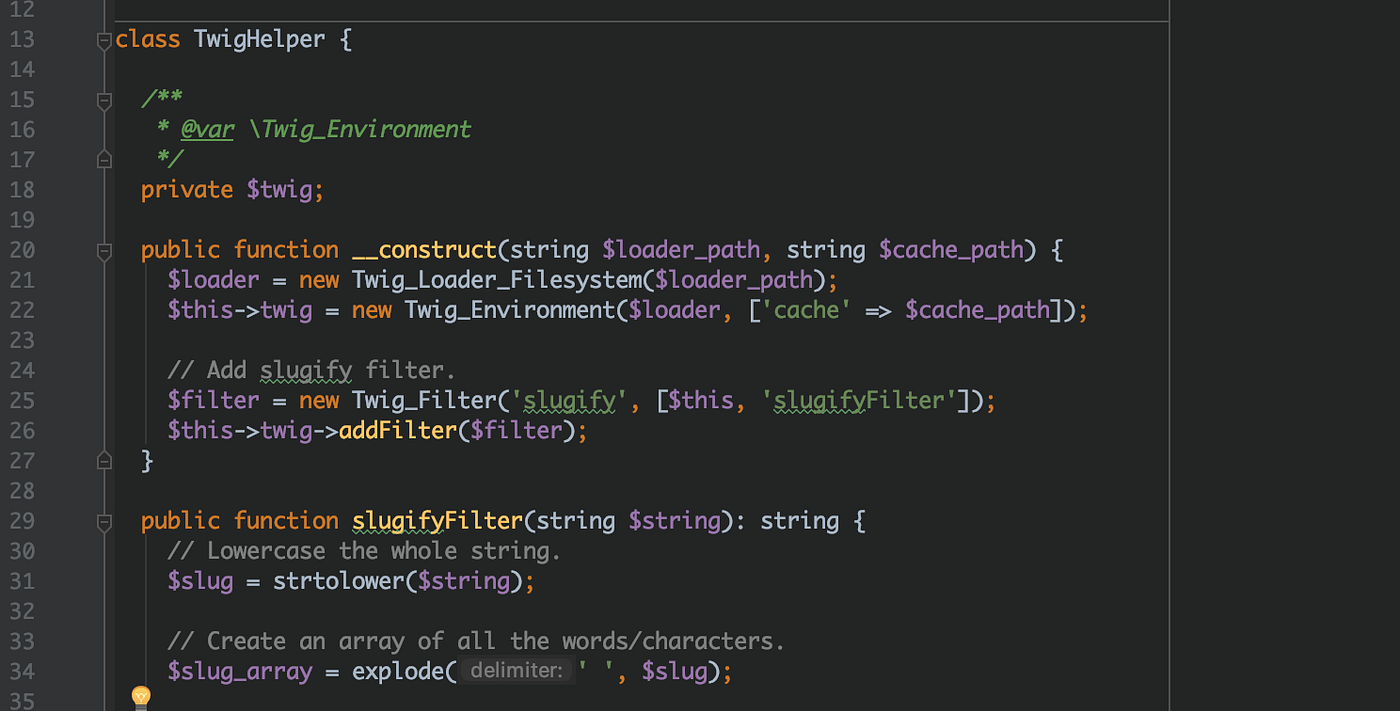
Task: Select the slugify string on line 25
Action: [x=568, y=399]
